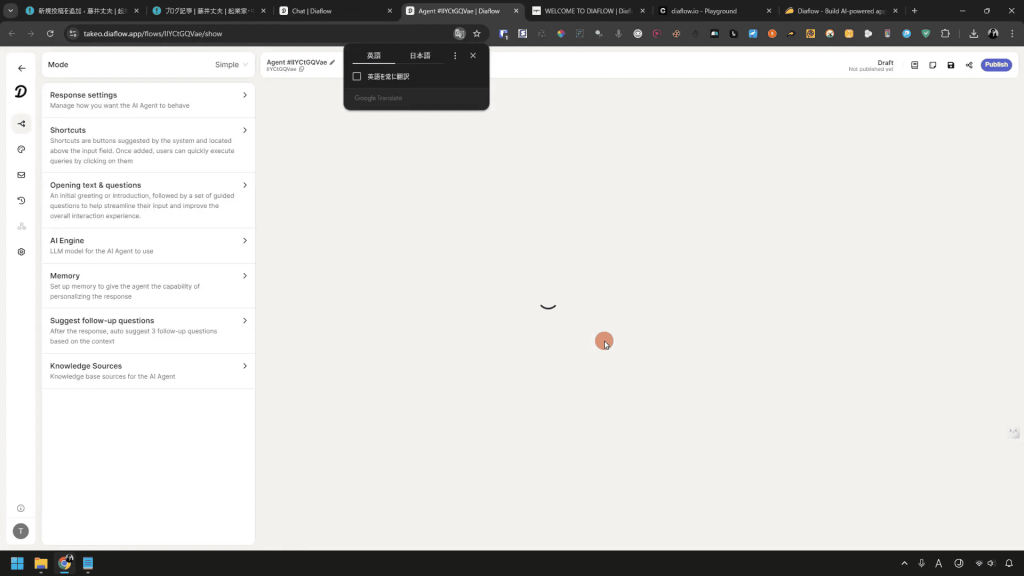1024x576 pixels.
Task: Expand the AI Engine section
Action: pyautogui.click(x=148, y=246)
